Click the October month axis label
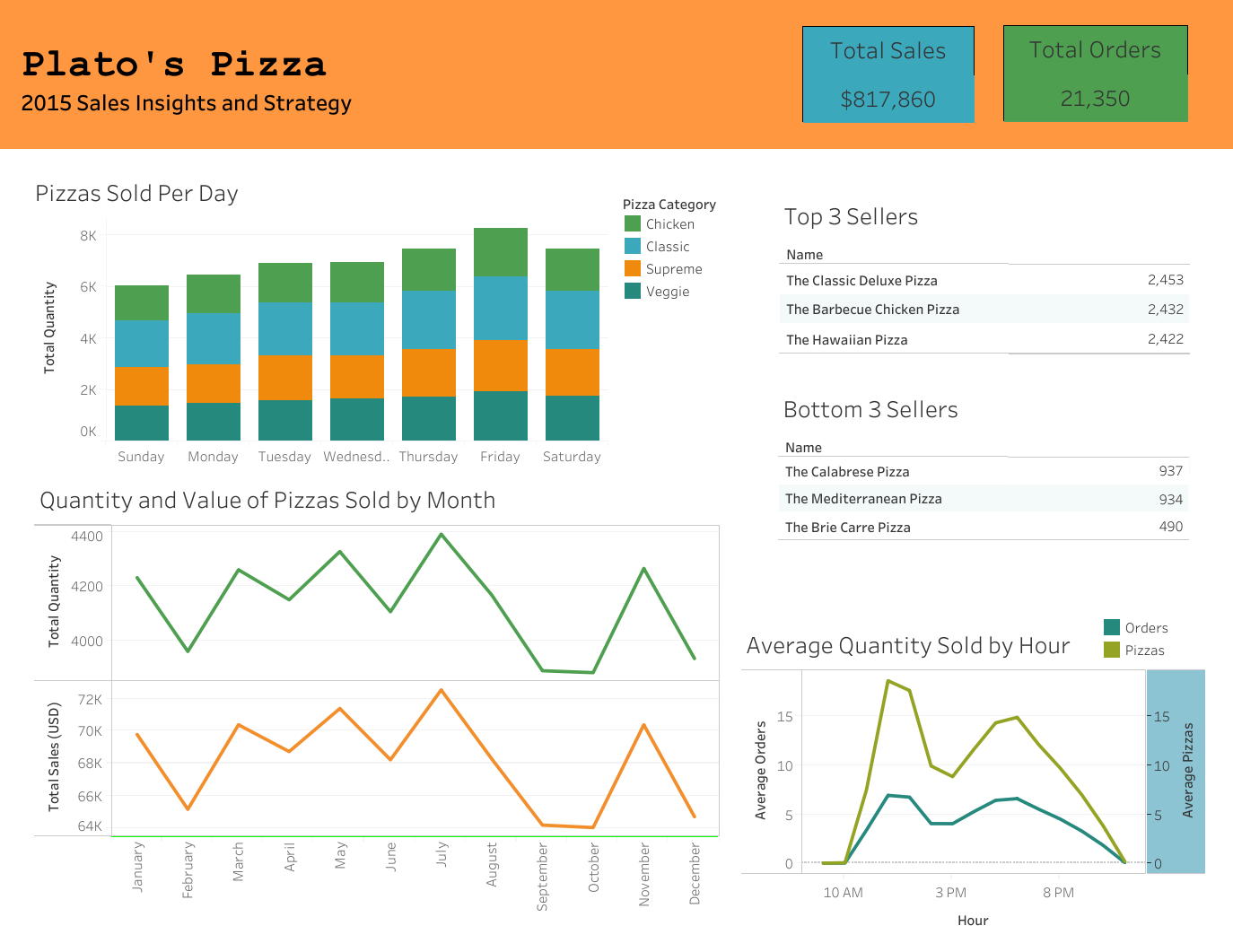This screenshot has width=1233, height=952. click(593, 867)
